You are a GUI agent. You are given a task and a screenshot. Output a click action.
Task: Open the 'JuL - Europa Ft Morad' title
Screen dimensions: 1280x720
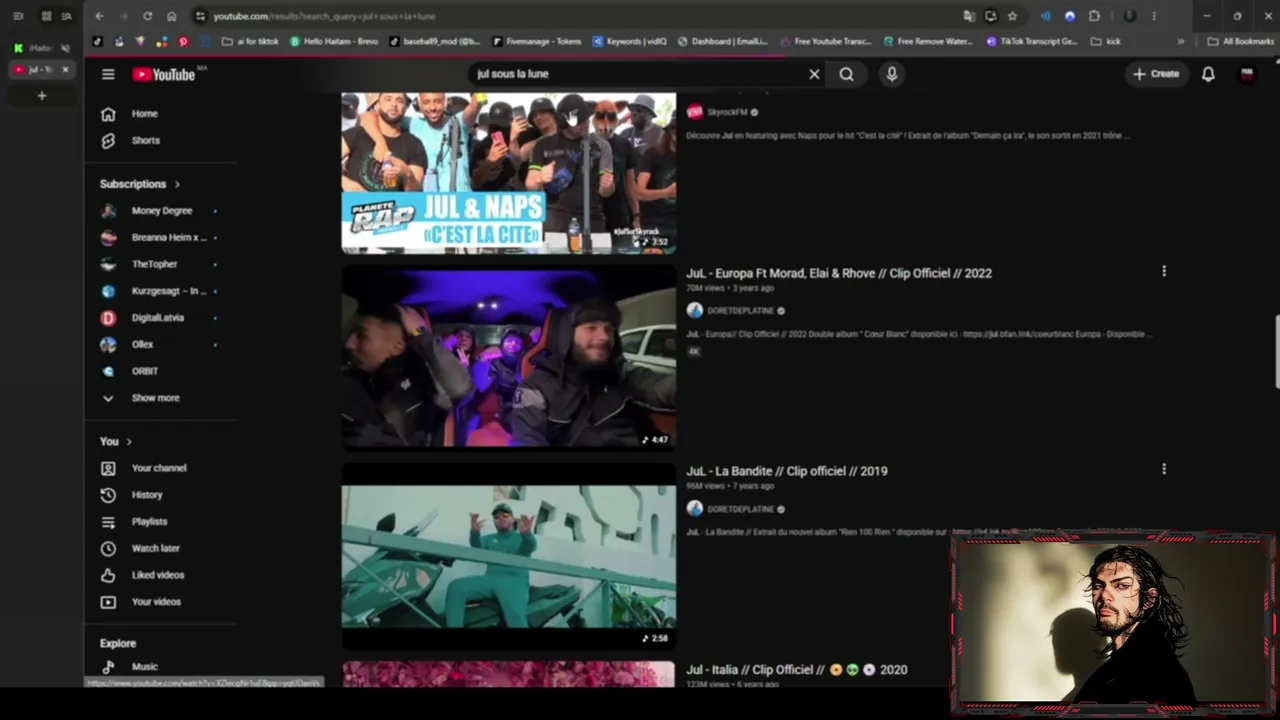(x=839, y=273)
